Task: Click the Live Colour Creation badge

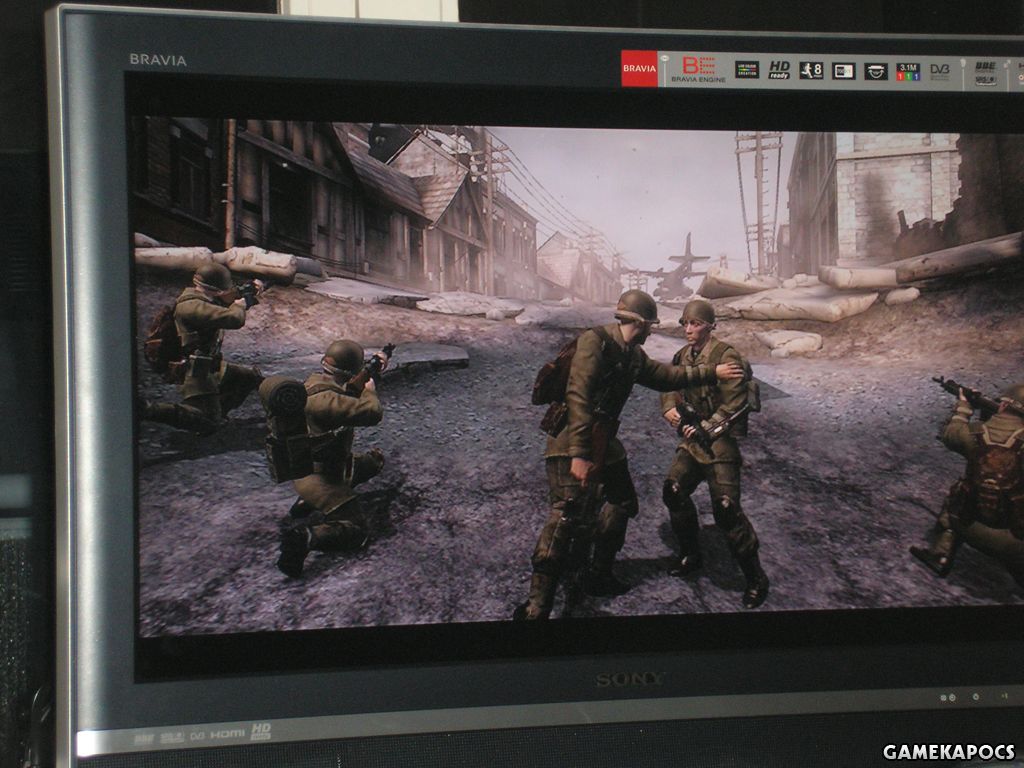Action: [x=746, y=70]
